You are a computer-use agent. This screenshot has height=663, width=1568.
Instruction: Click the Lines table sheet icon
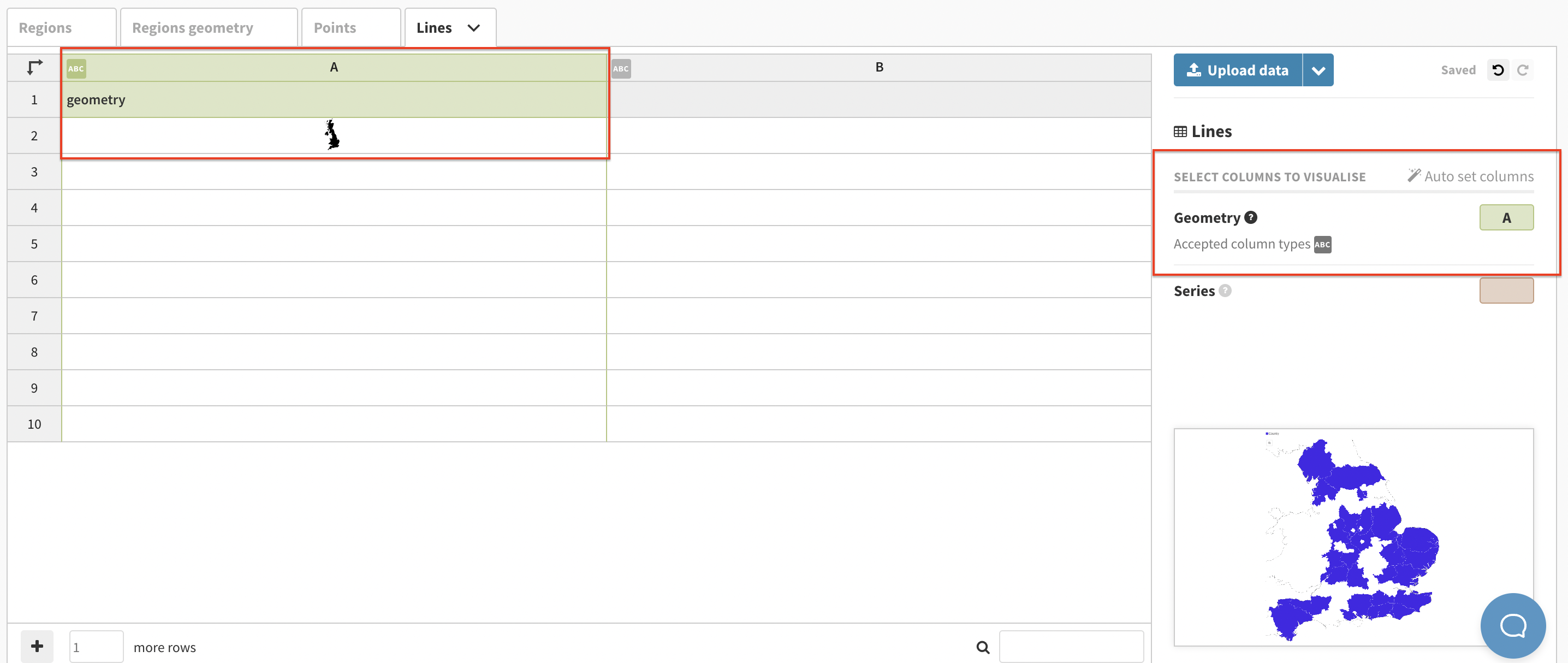tap(1180, 132)
